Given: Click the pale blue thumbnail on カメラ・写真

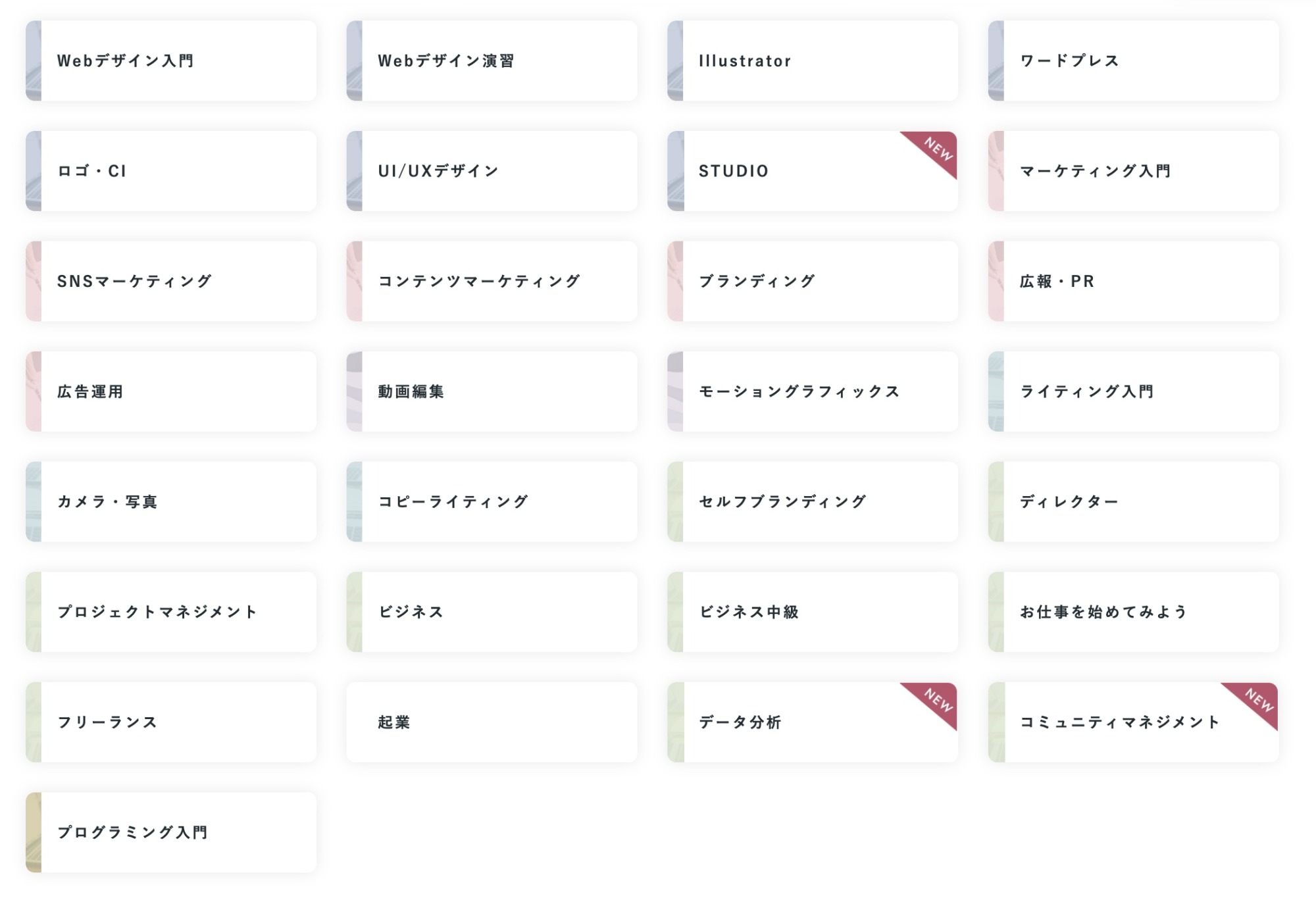Looking at the screenshot, I should [34, 501].
